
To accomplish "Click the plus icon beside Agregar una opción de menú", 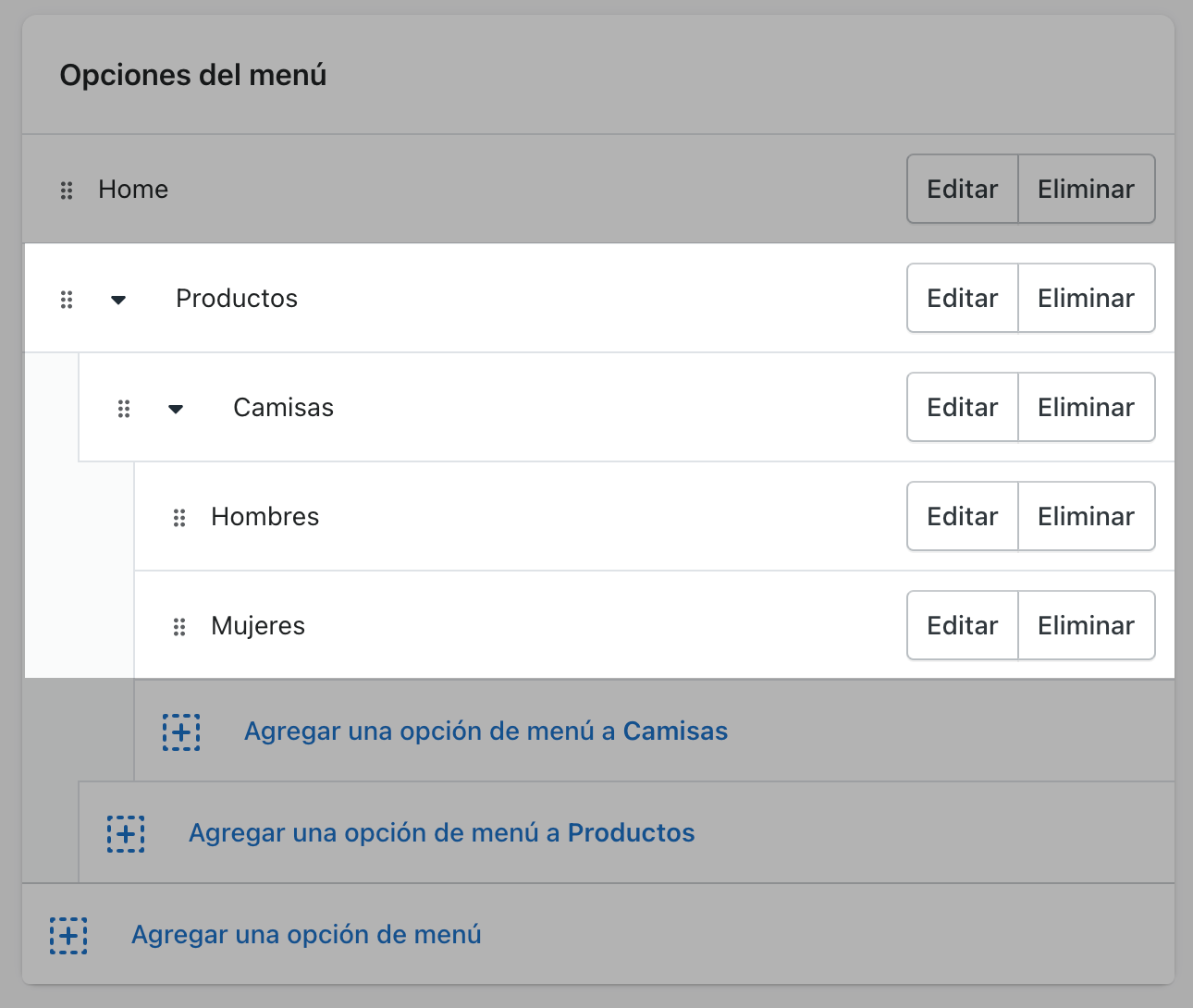I will tap(68, 935).
